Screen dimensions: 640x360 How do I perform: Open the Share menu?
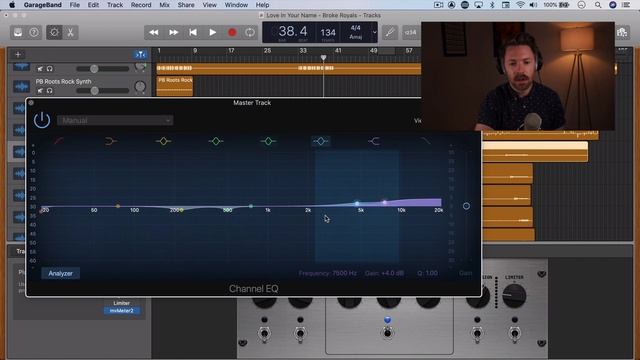(186, 5)
